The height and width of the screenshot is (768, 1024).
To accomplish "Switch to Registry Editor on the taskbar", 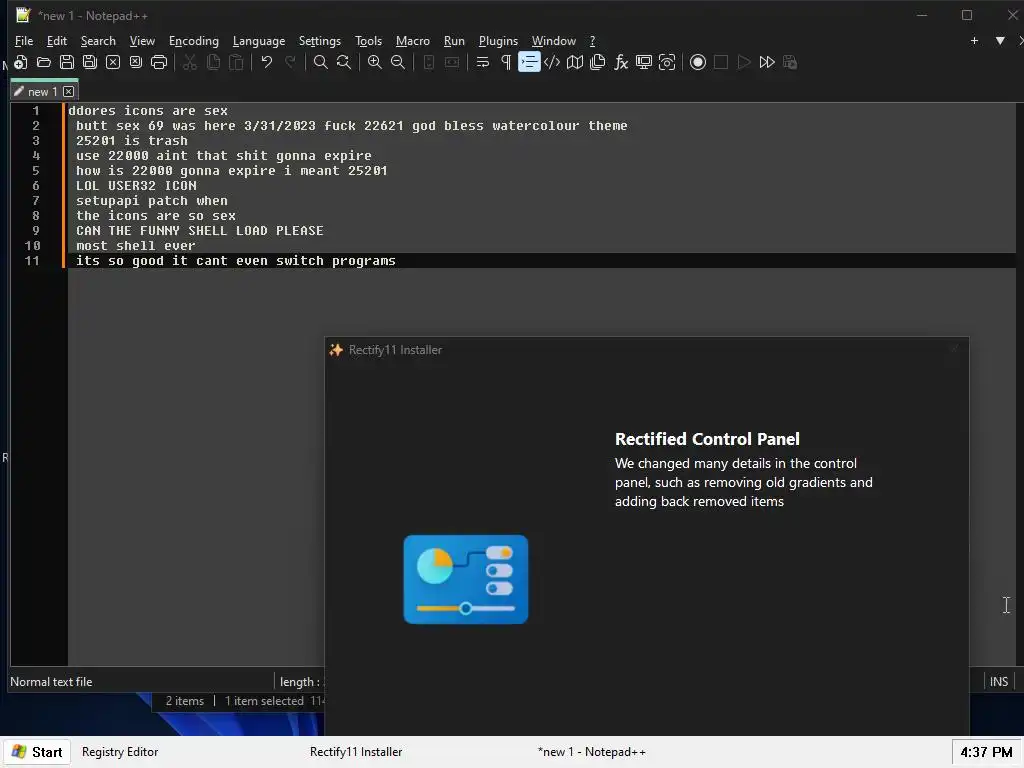I will click(x=120, y=752).
